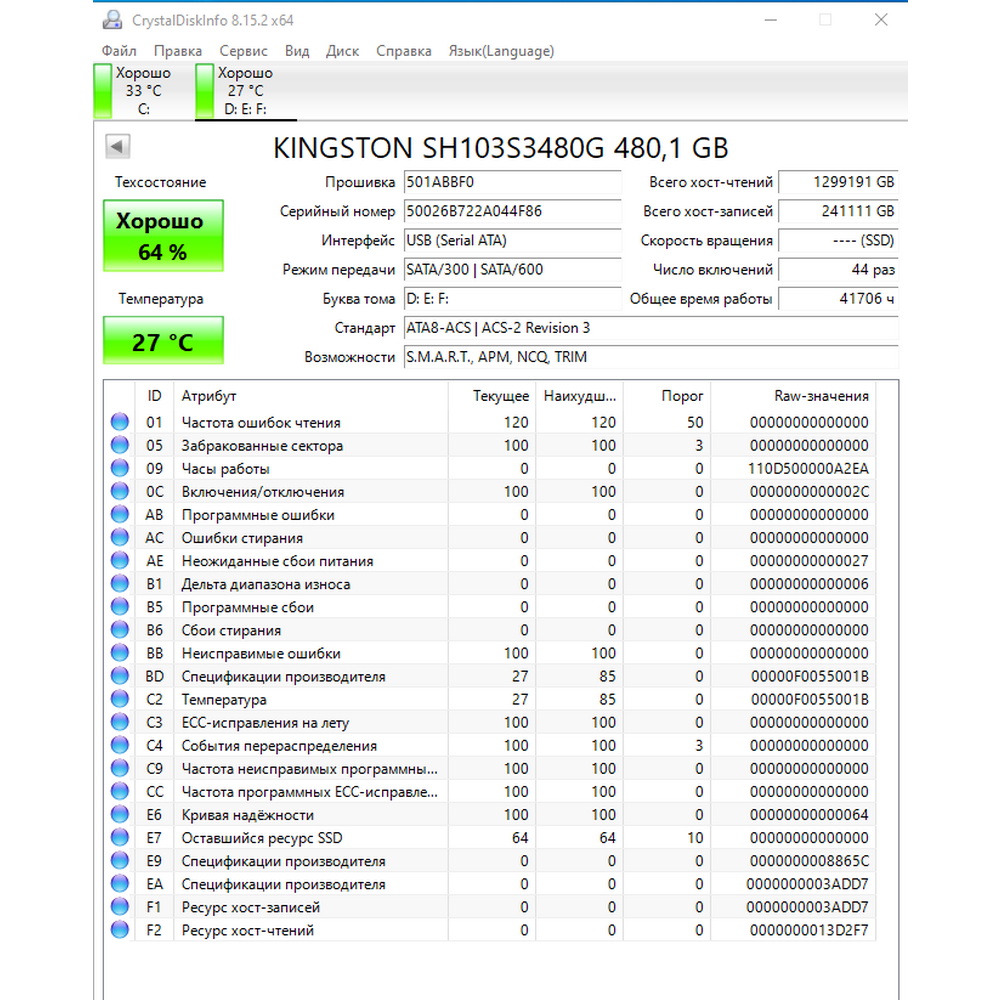
Task: Click the Интерфейс field USB (Serial ATA)
Action: point(512,240)
